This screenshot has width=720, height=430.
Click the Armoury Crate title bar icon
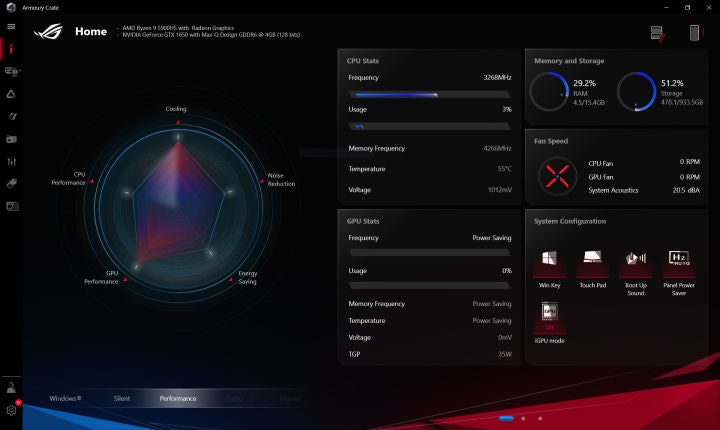pyautogui.click(x=11, y=7)
